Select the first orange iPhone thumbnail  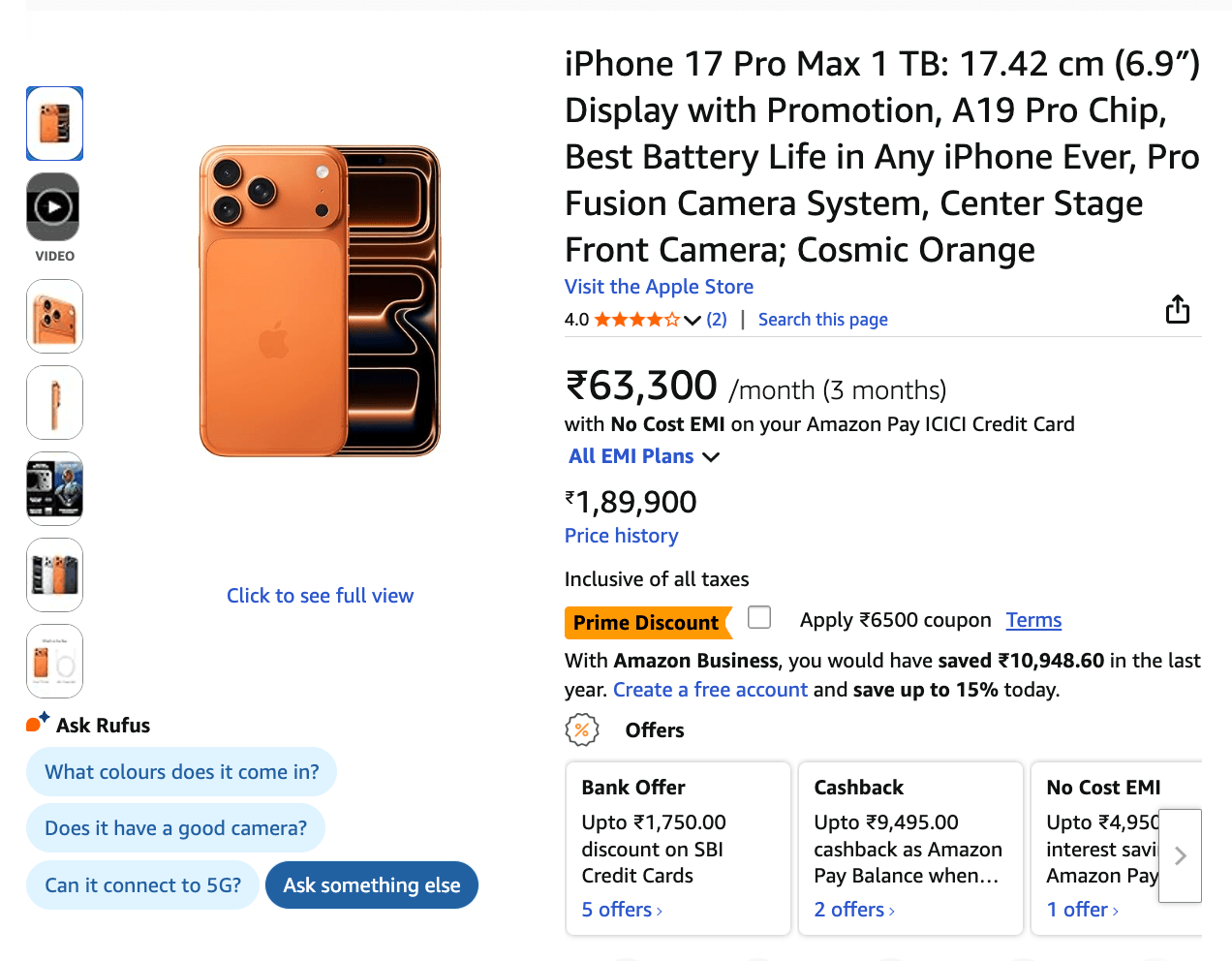(54, 123)
